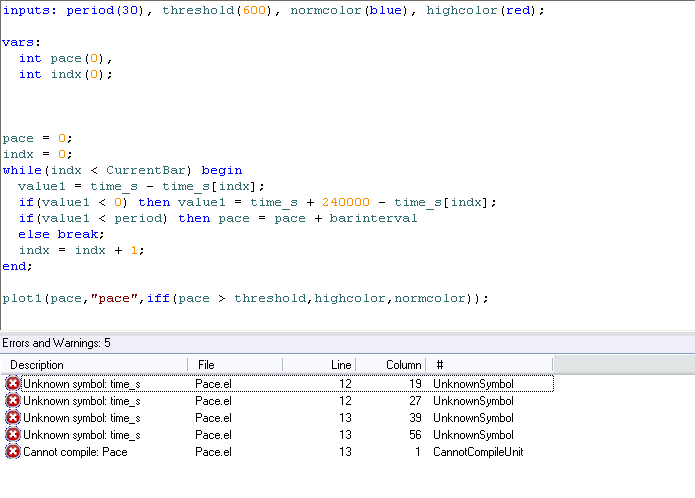
Task: Click 'indx = indx + 1;' line
Action: [82, 250]
